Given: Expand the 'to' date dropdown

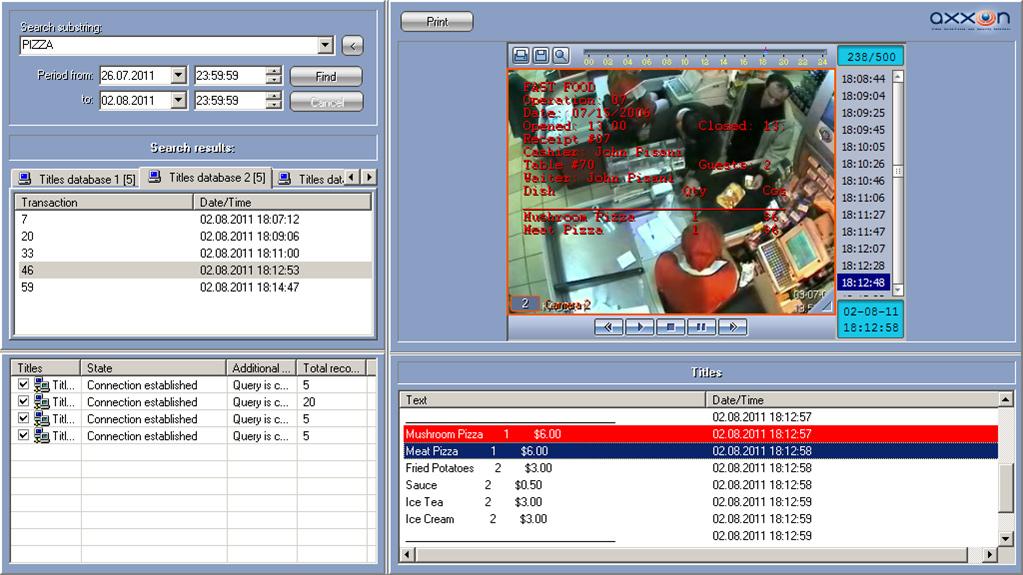Looking at the screenshot, I should [x=178, y=101].
